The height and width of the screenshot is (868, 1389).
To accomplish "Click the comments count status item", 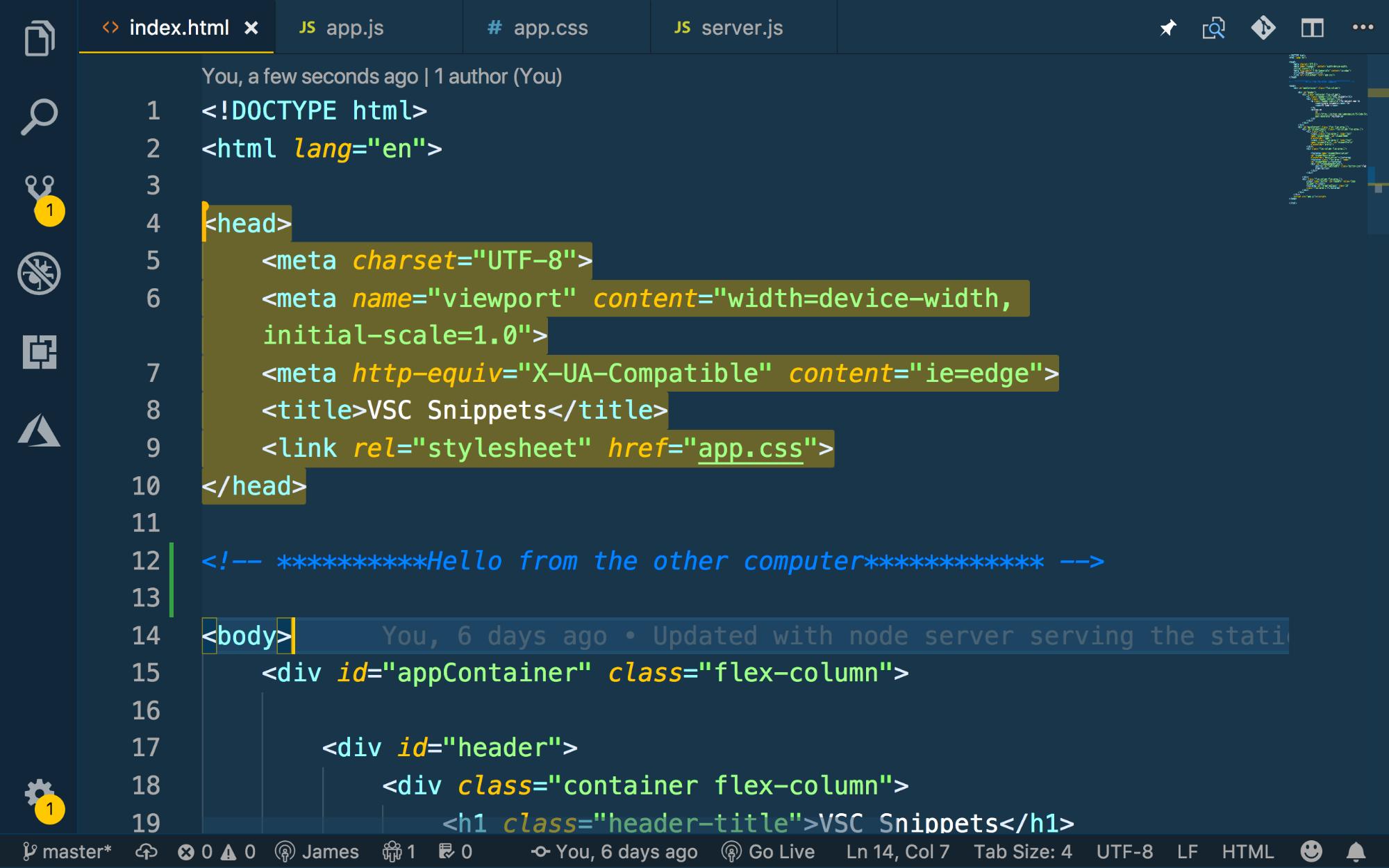I will 456,851.
